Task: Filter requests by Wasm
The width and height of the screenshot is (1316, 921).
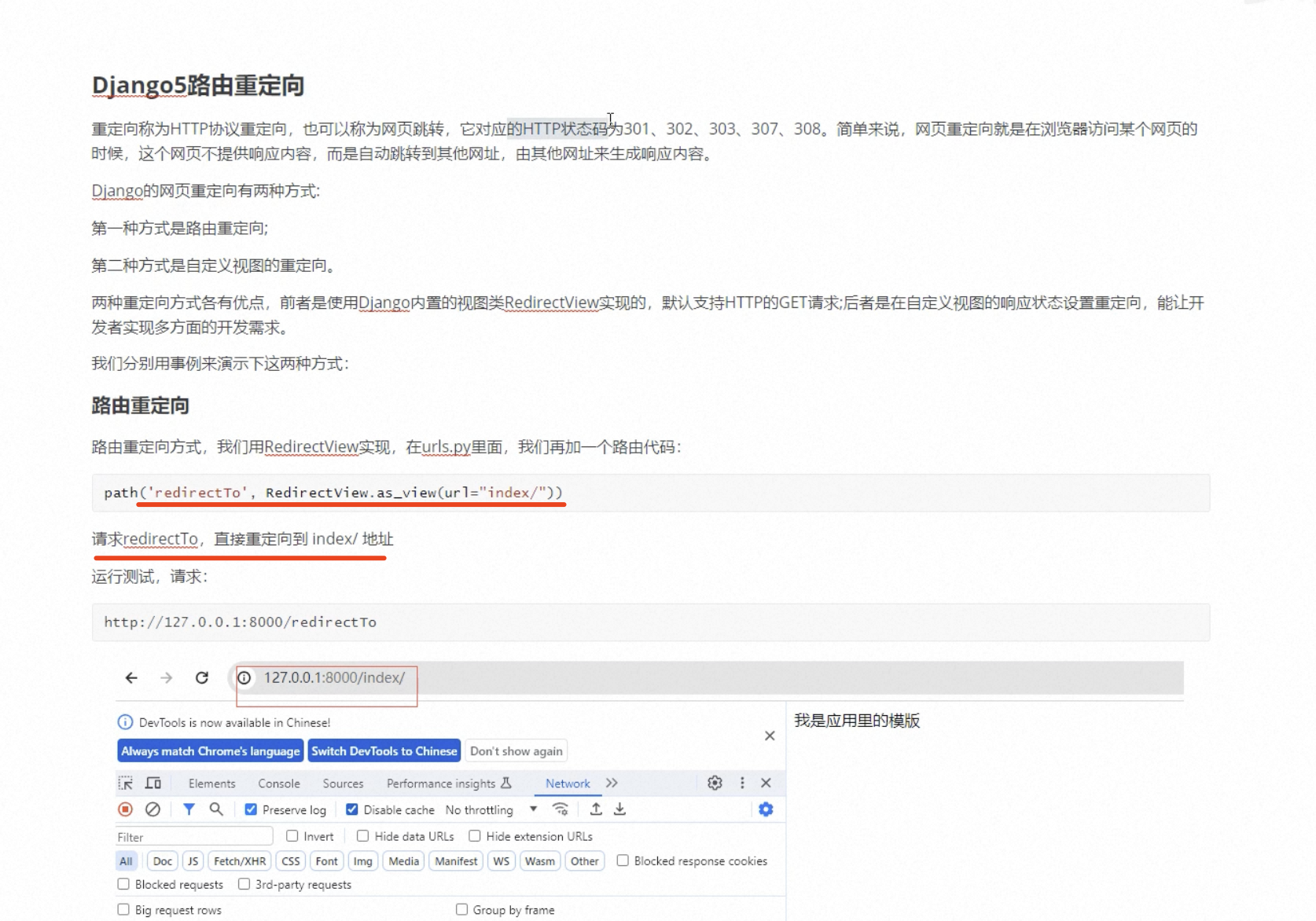Action: (540, 861)
